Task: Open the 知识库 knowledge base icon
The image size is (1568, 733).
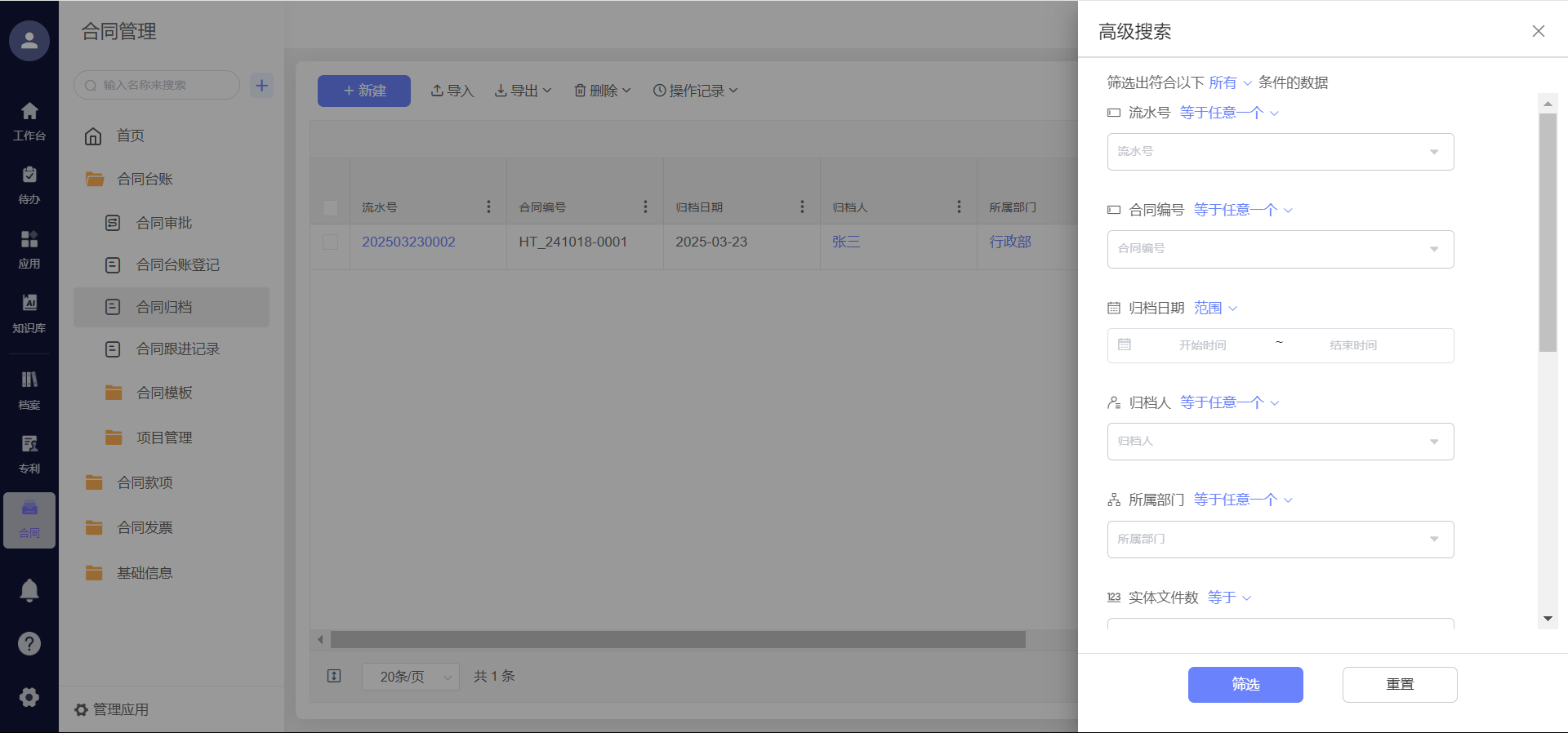Action: tap(29, 313)
